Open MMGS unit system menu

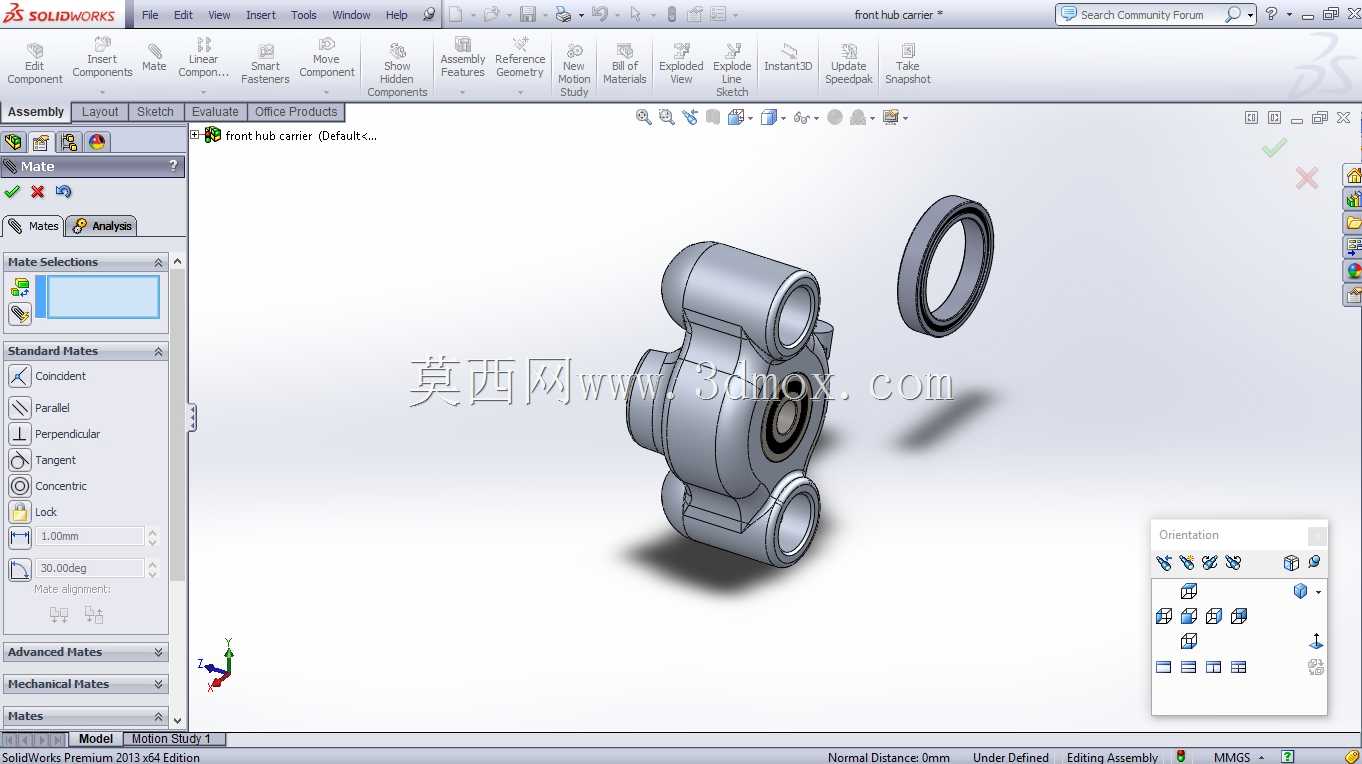1237,757
